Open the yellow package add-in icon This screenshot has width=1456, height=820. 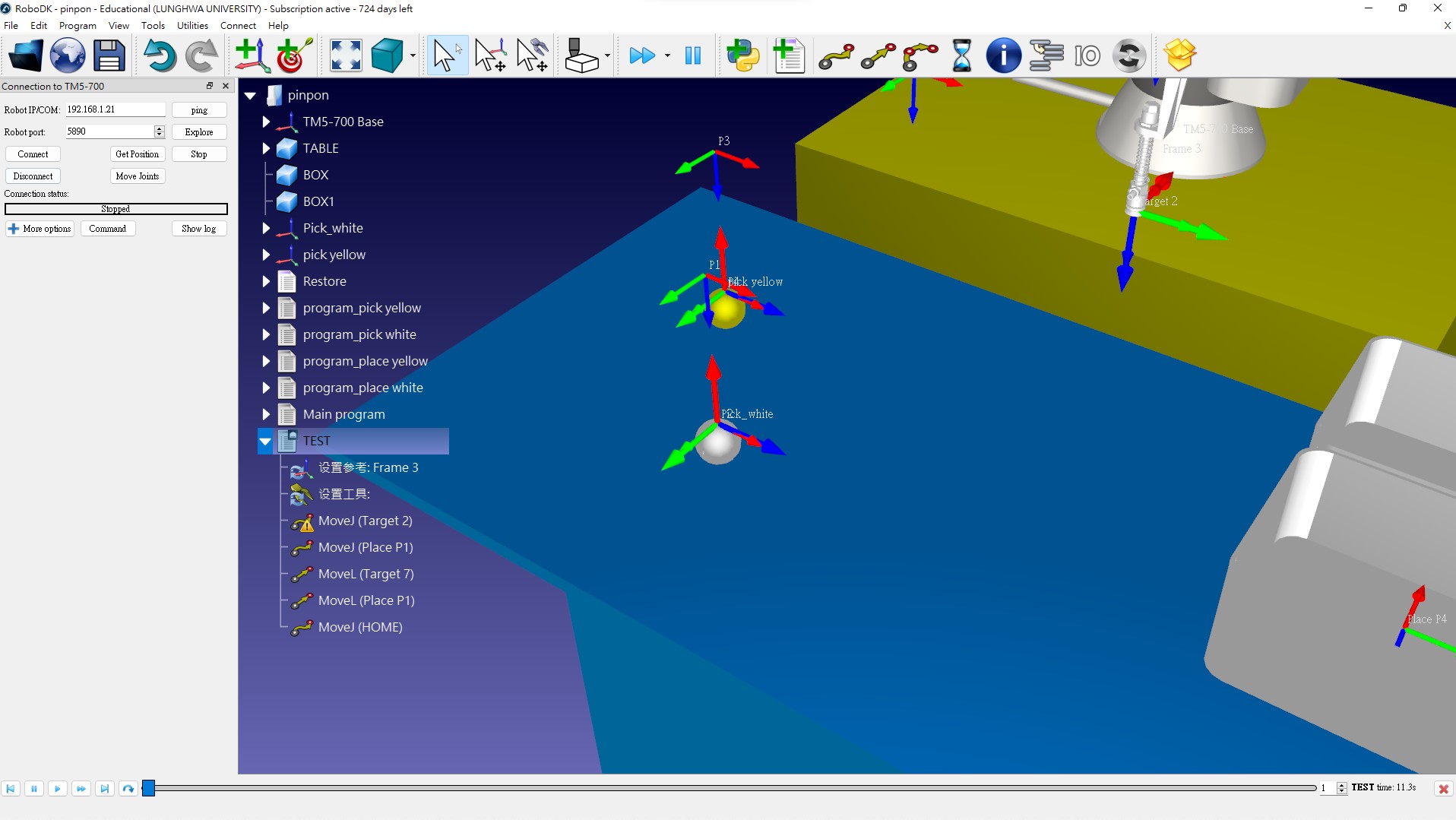[1179, 55]
